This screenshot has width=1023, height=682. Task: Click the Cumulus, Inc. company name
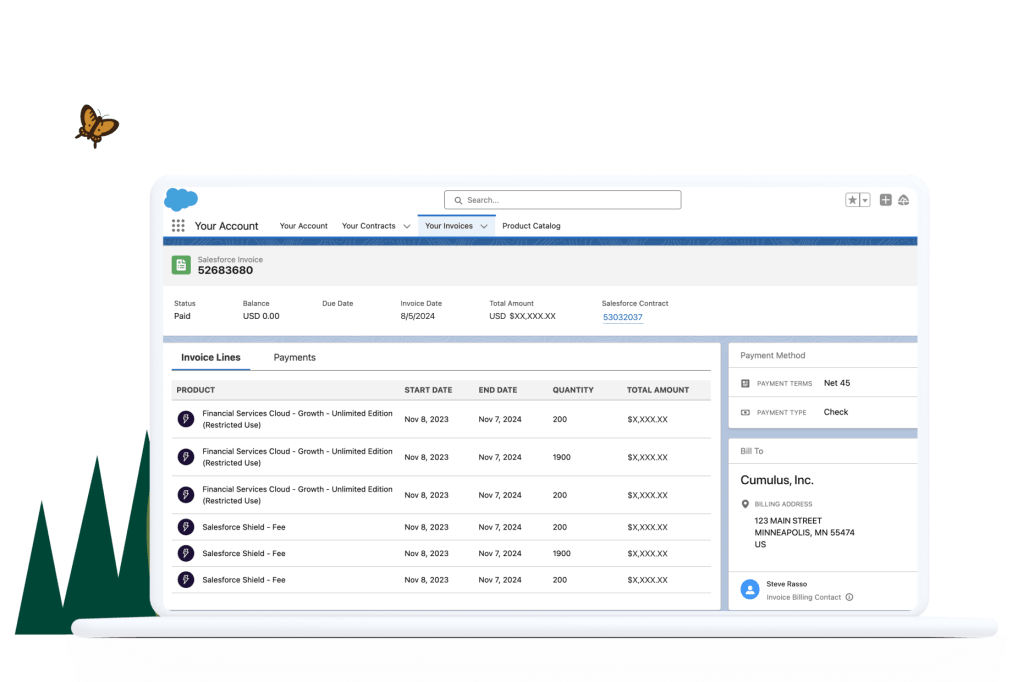[777, 480]
